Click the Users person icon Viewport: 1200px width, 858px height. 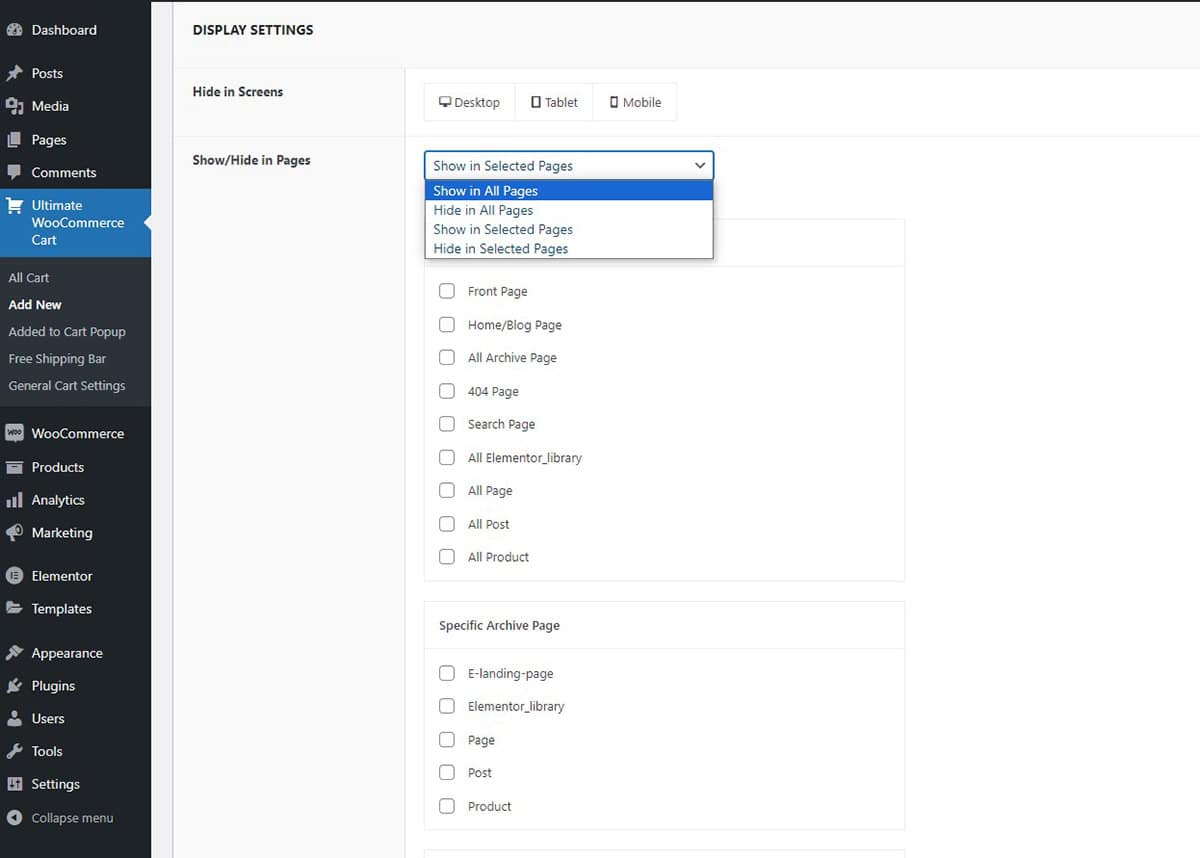[x=14, y=718]
